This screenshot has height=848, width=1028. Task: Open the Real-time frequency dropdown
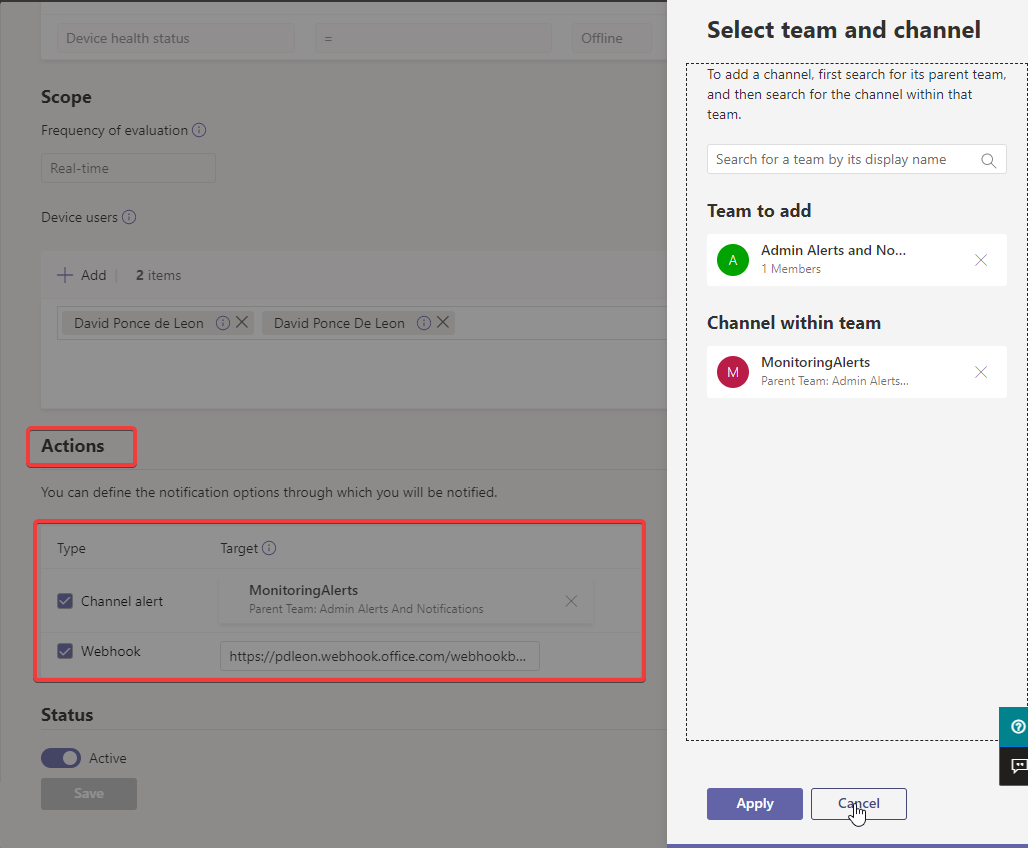(x=128, y=168)
